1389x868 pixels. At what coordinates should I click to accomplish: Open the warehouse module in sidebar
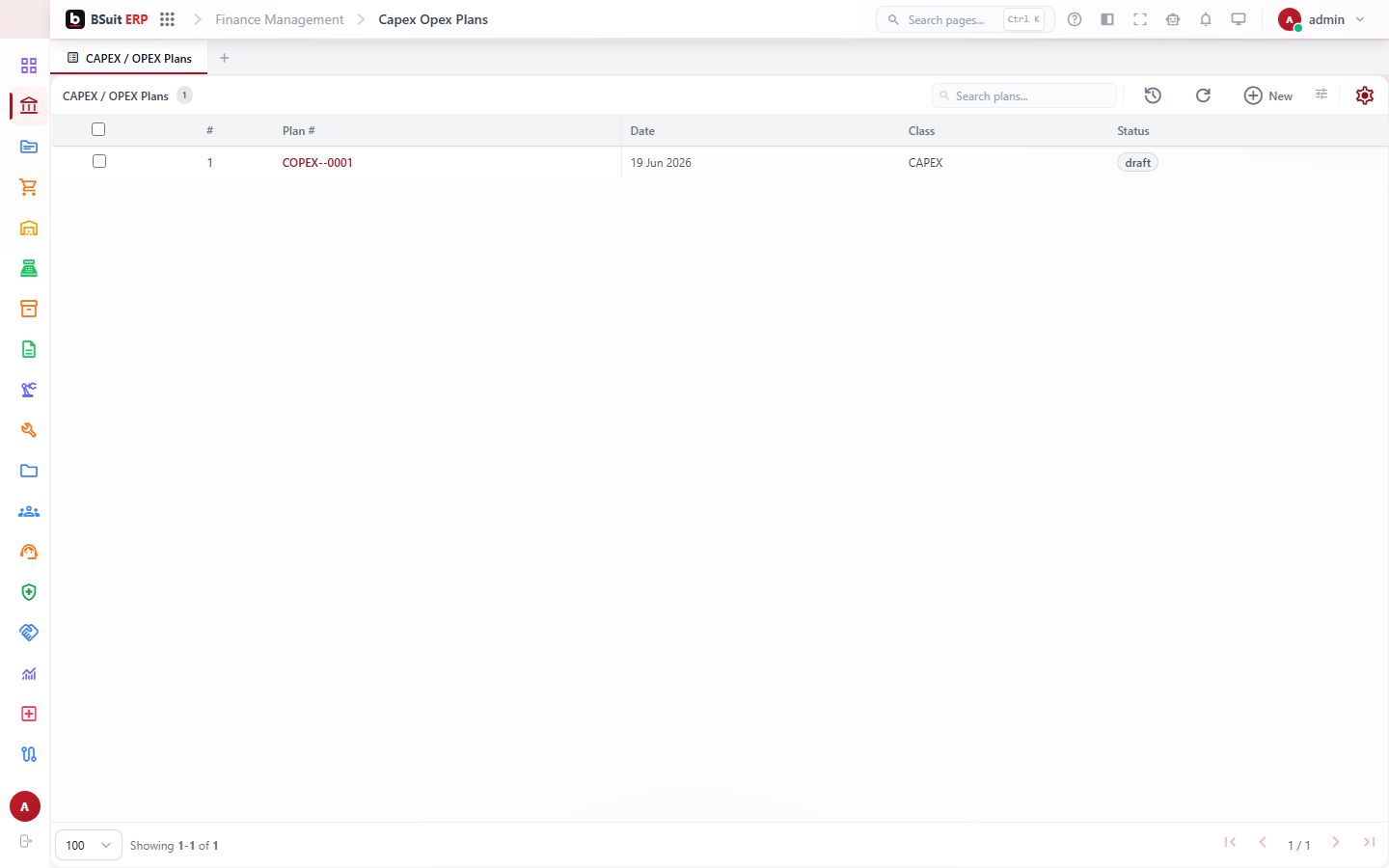29,228
